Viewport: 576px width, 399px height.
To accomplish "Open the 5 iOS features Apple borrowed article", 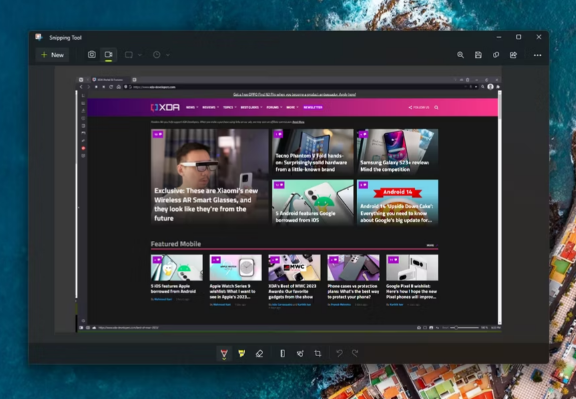I will 177,278.
